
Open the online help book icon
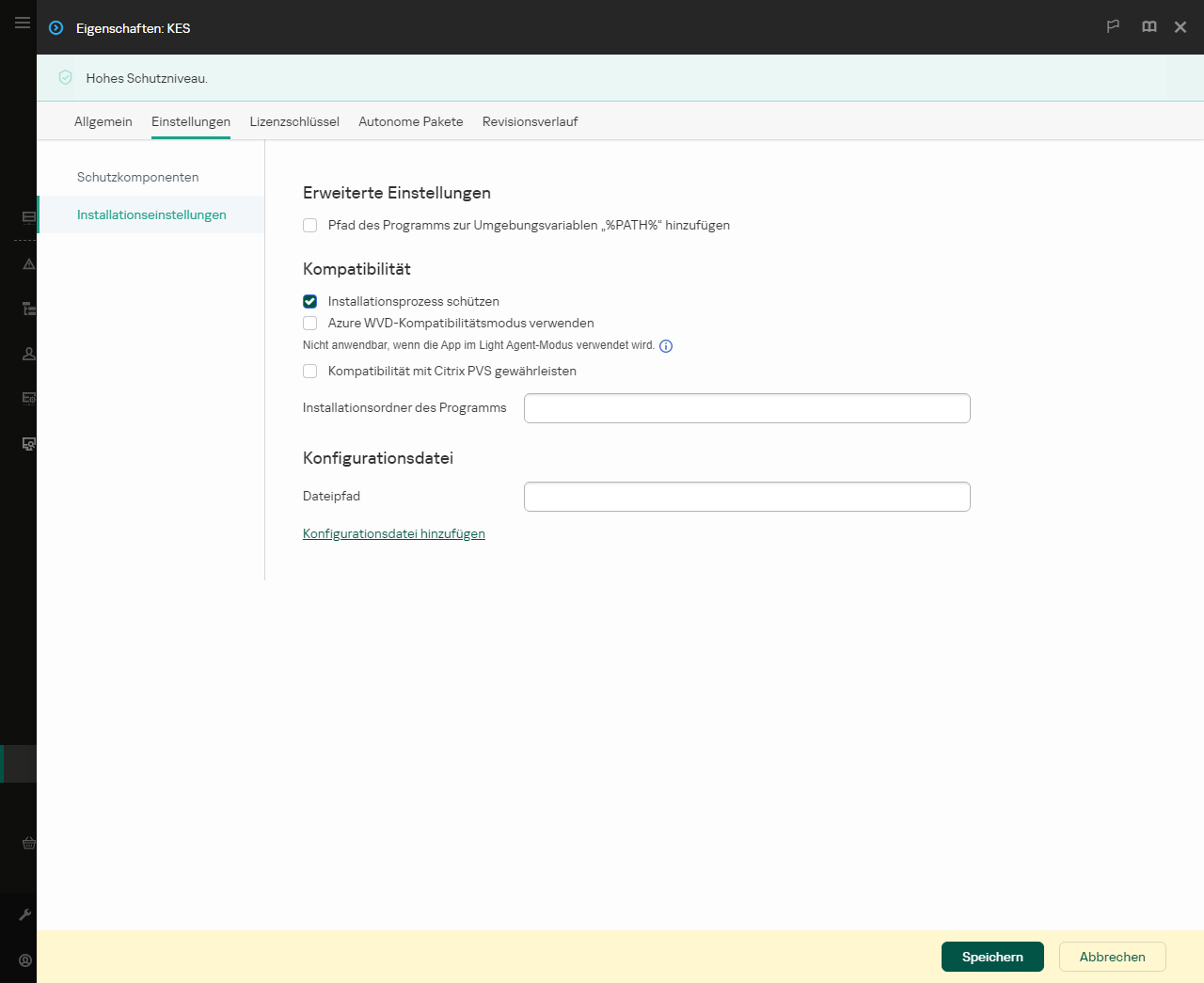1149,26
